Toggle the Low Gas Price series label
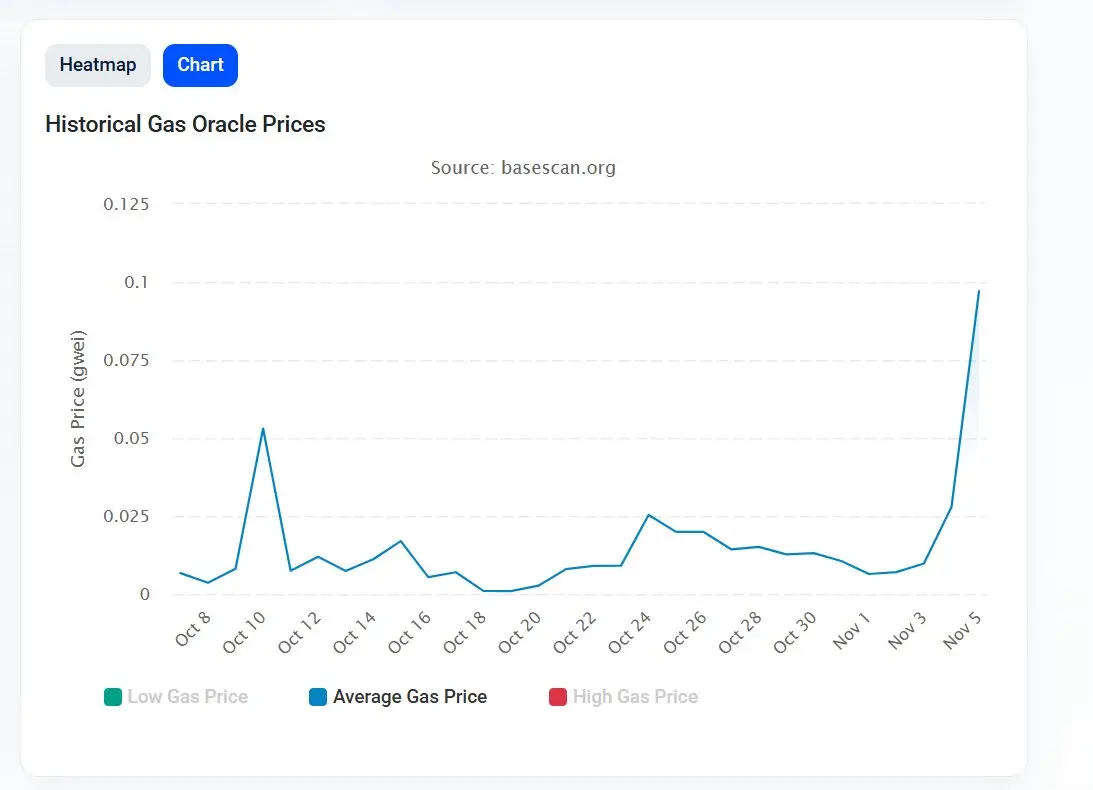This screenshot has height=790, width=1093. (x=187, y=697)
